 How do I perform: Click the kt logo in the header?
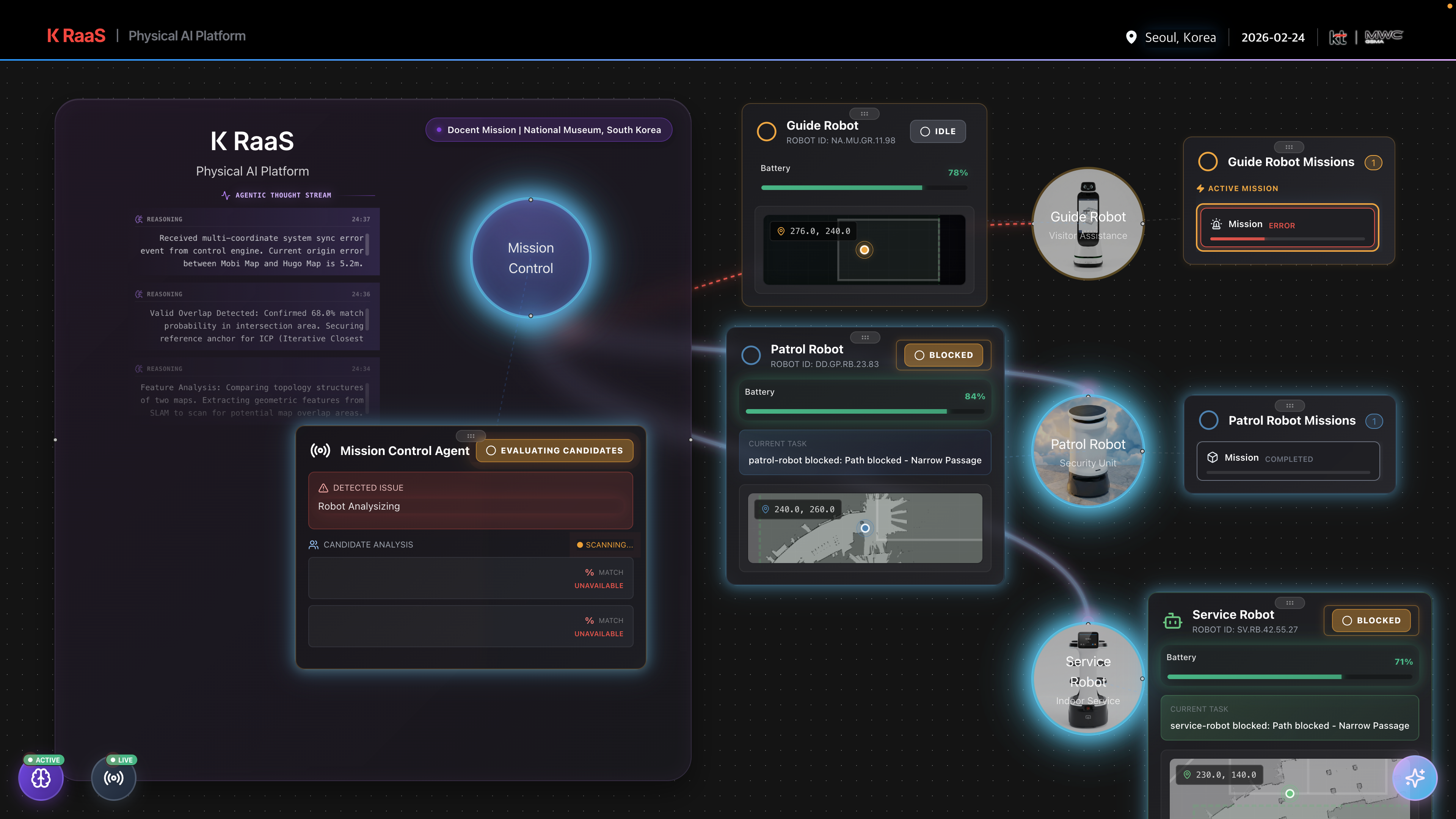point(1337,37)
